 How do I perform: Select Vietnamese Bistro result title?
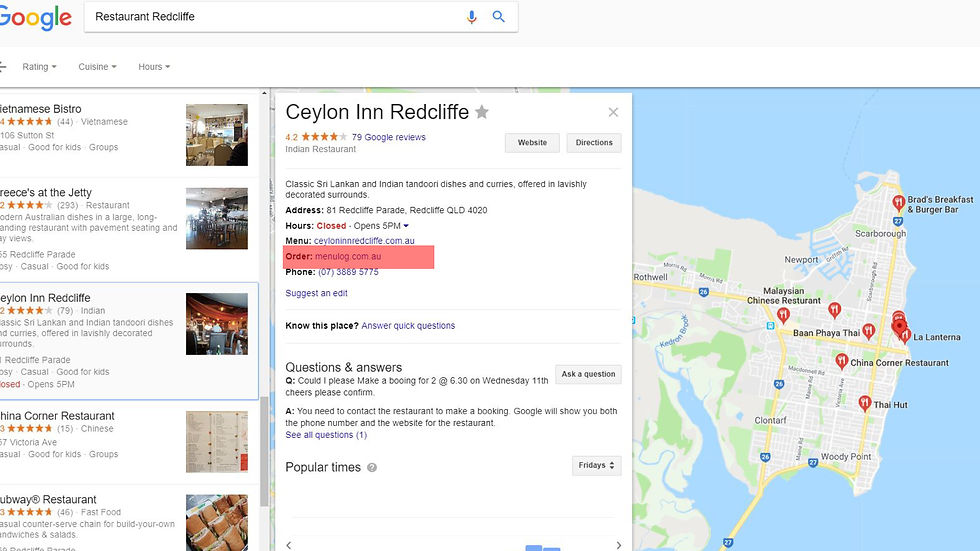(x=41, y=109)
